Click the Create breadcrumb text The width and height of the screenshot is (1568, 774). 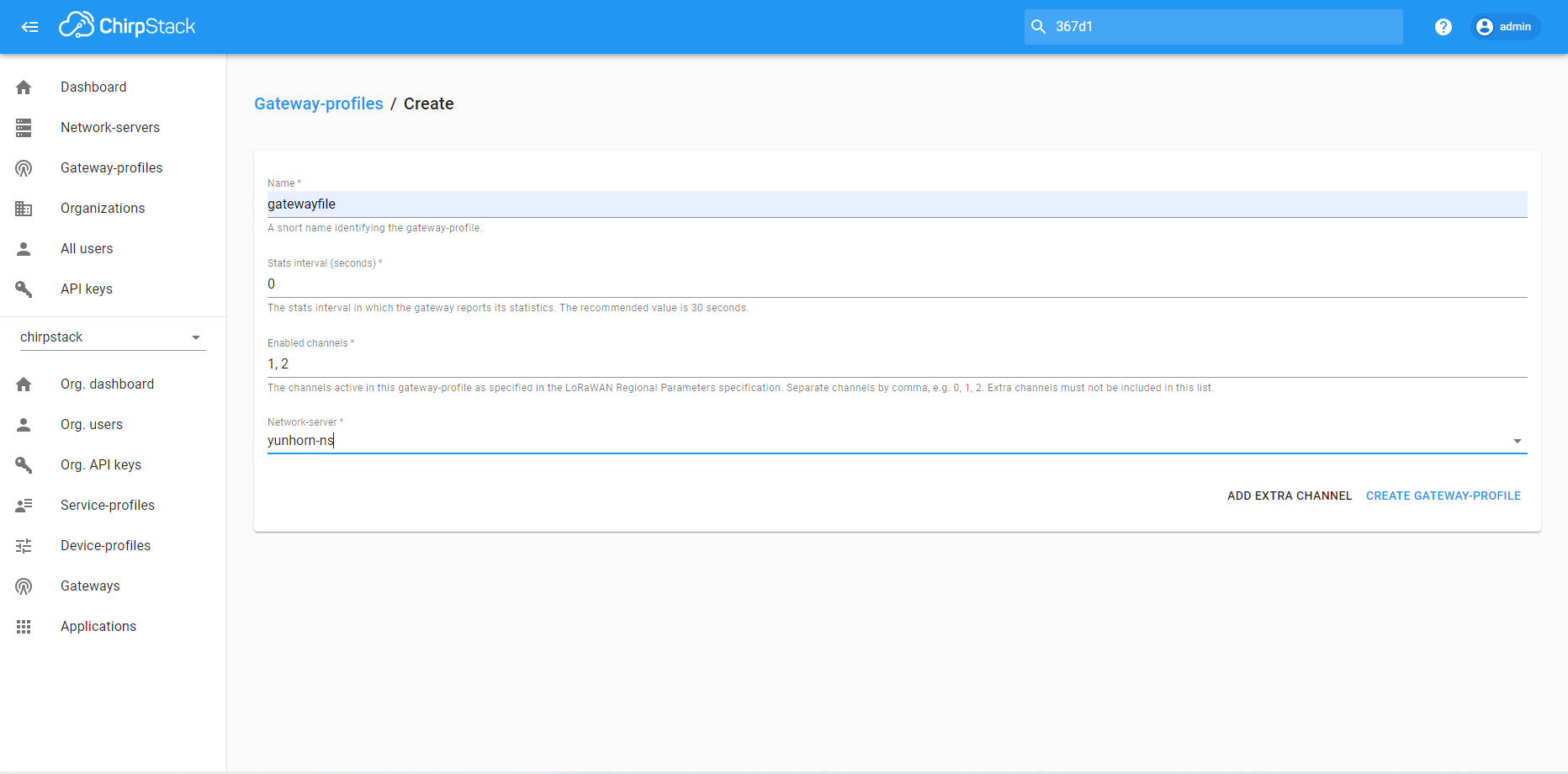click(x=429, y=103)
